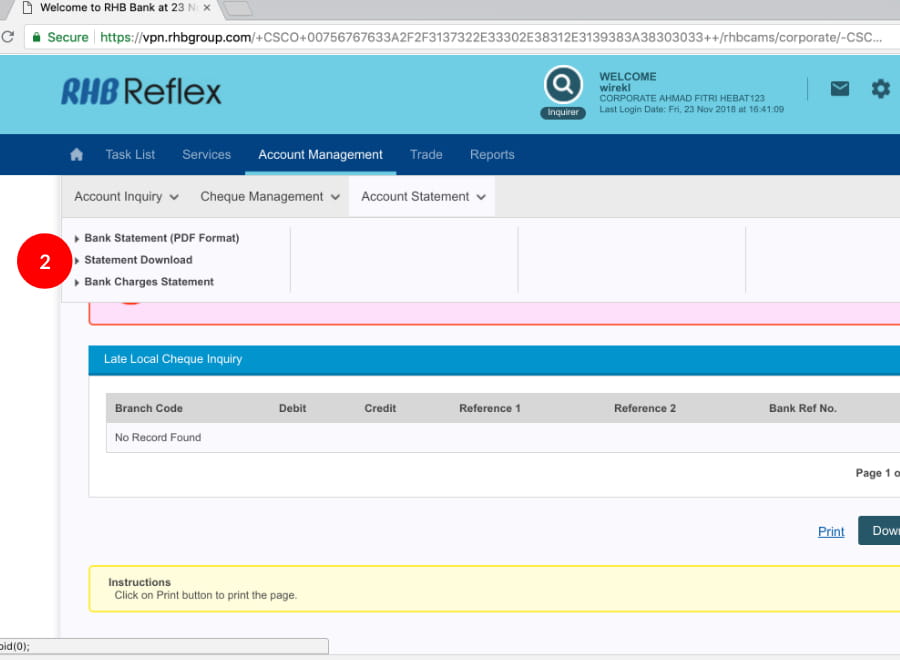Select Bank Charges Statement option
Screen dimensions: 900x660
[x=149, y=282]
